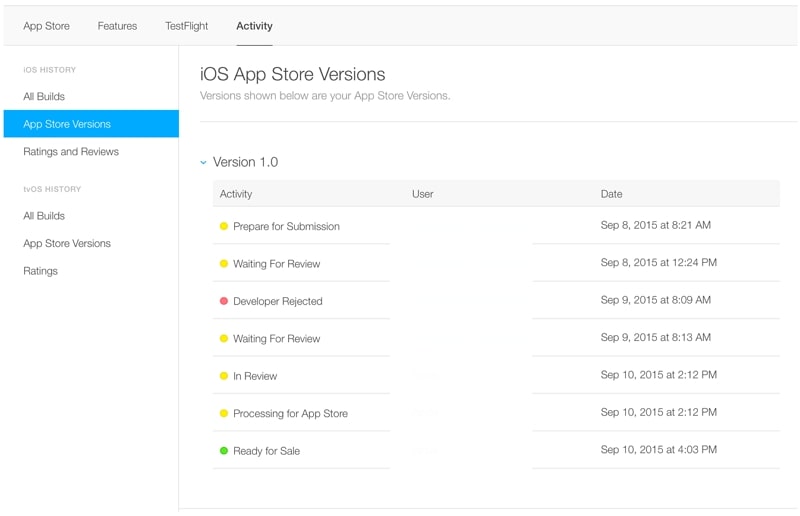Click yellow dot beside Sep 8 Waiting For Review
The width and height of the screenshot is (800, 516).
tap(223, 264)
